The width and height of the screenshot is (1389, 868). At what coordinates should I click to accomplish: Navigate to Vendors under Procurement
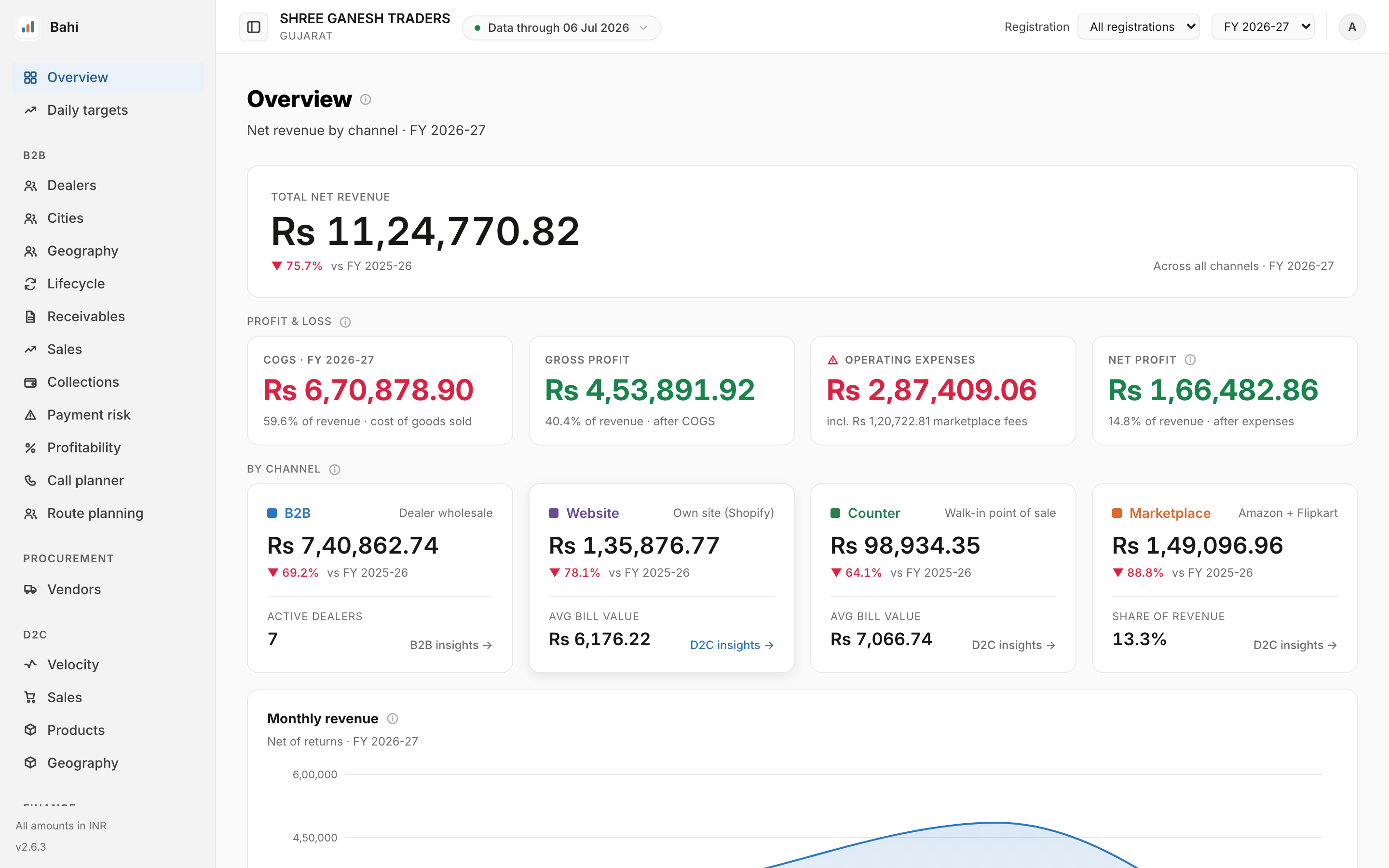[x=108, y=590]
